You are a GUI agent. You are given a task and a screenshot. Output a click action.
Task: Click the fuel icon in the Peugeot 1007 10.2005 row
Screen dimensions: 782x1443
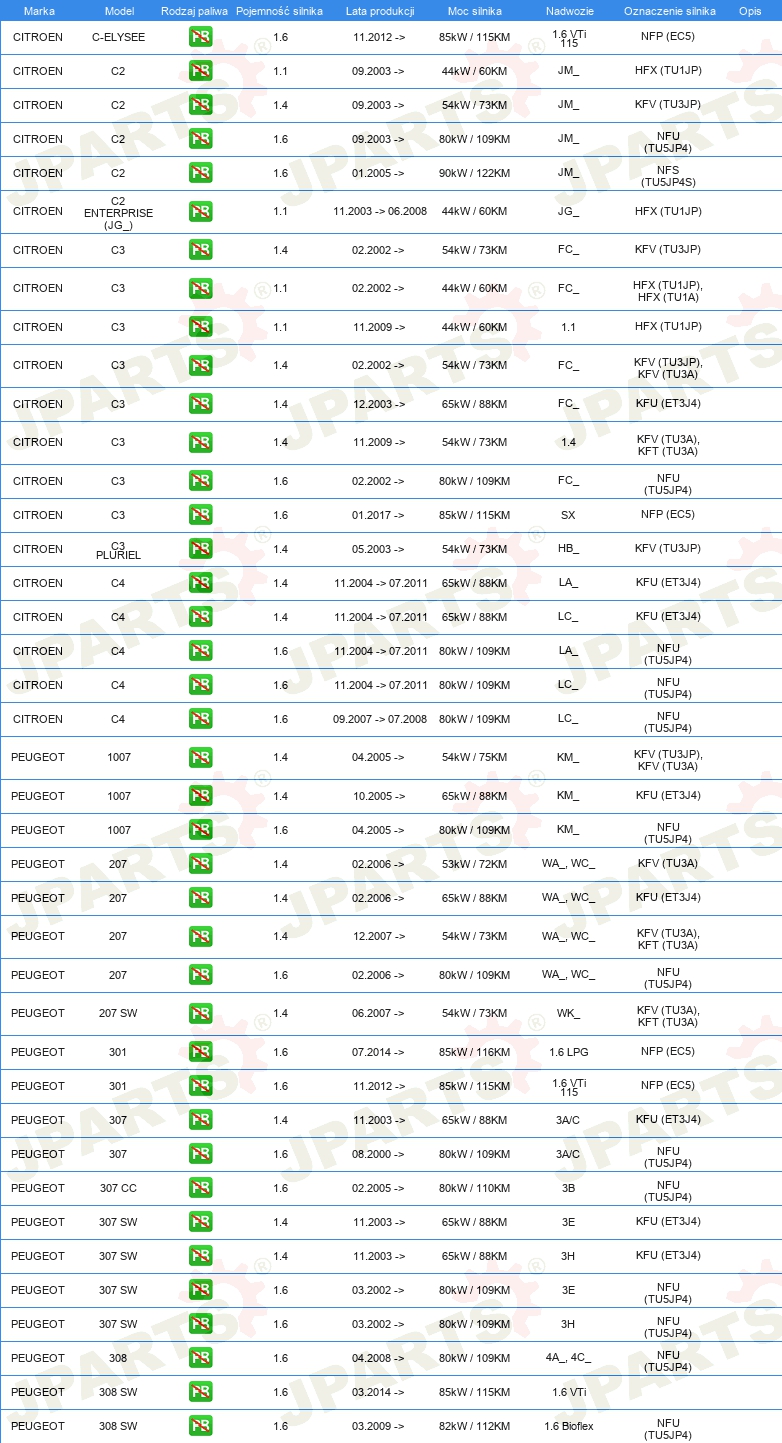[x=200, y=796]
